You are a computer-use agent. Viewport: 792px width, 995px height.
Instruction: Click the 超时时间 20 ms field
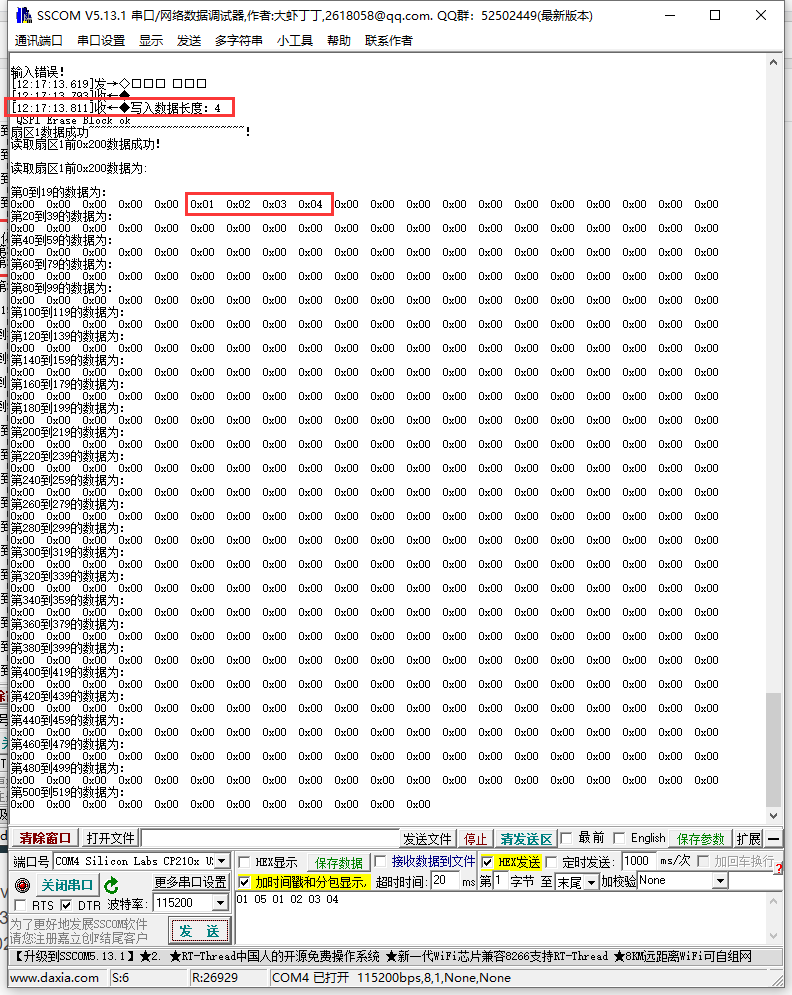(x=446, y=881)
